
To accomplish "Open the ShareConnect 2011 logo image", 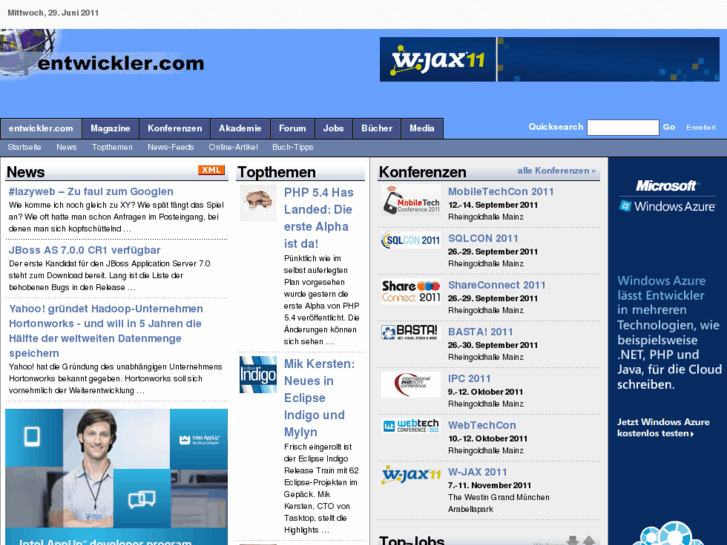I will click(411, 291).
